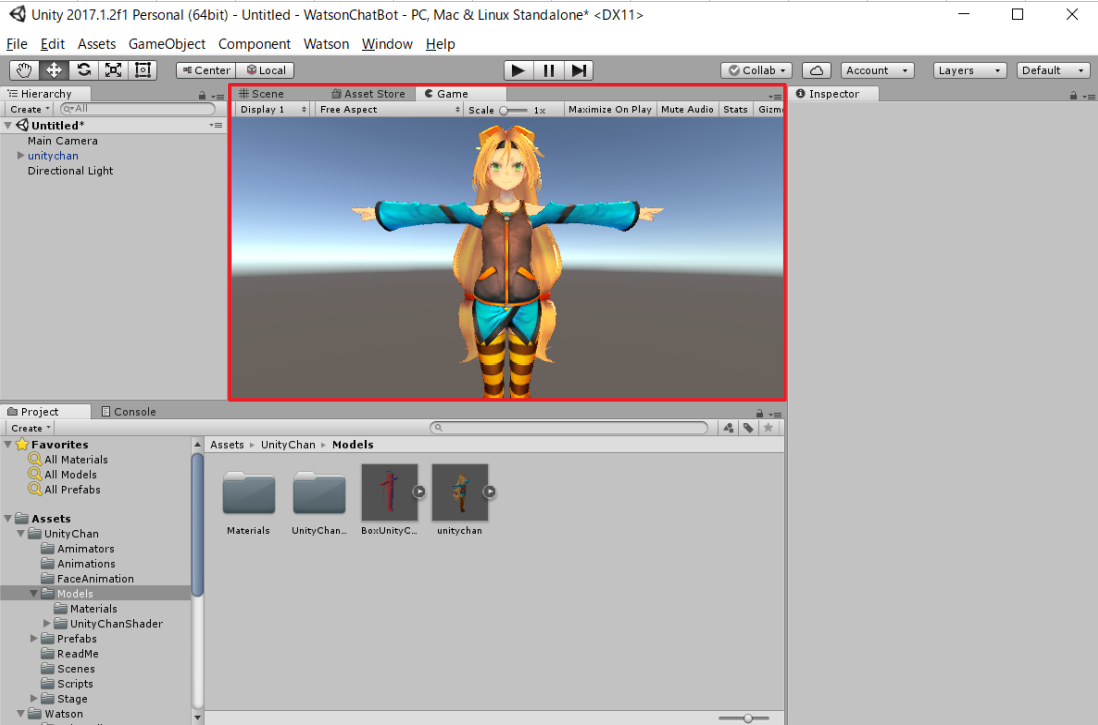Switch to the Scene tab
Screen dimensions: 1098x725
262,93
